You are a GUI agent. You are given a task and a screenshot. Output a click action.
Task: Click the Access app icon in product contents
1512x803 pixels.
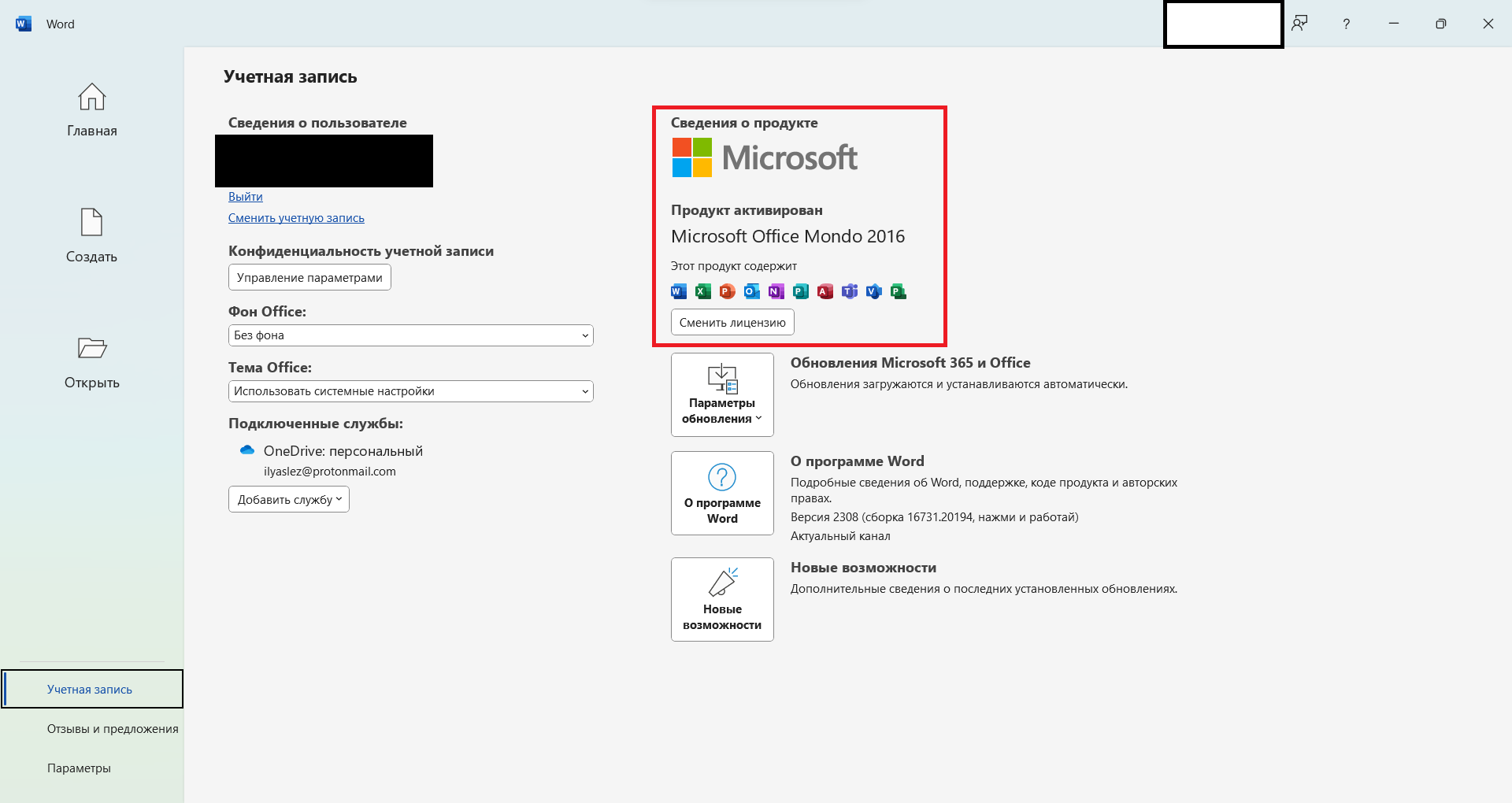pyautogui.click(x=825, y=291)
